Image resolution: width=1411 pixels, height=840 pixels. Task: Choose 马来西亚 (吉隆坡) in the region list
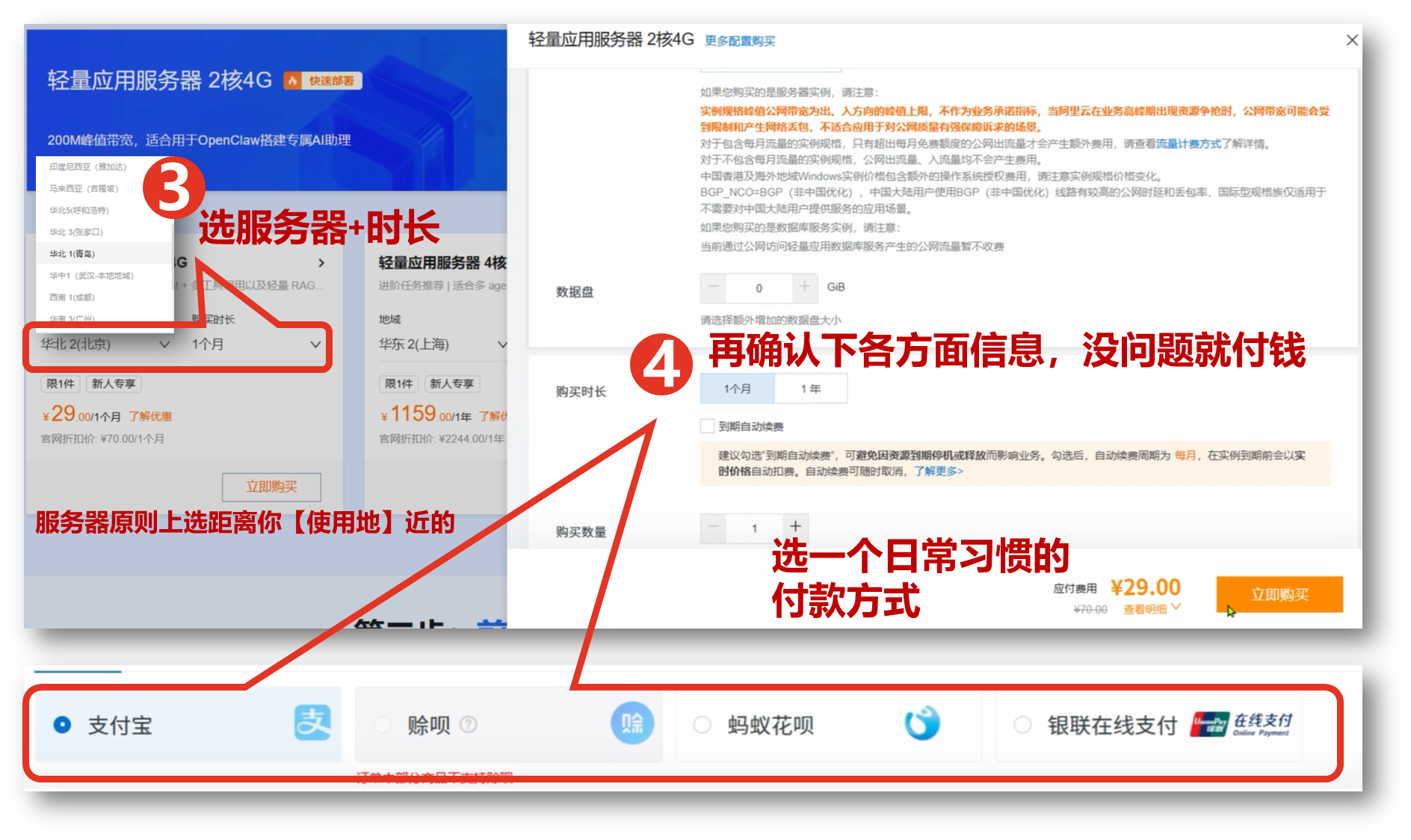pyautogui.click(x=84, y=188)
